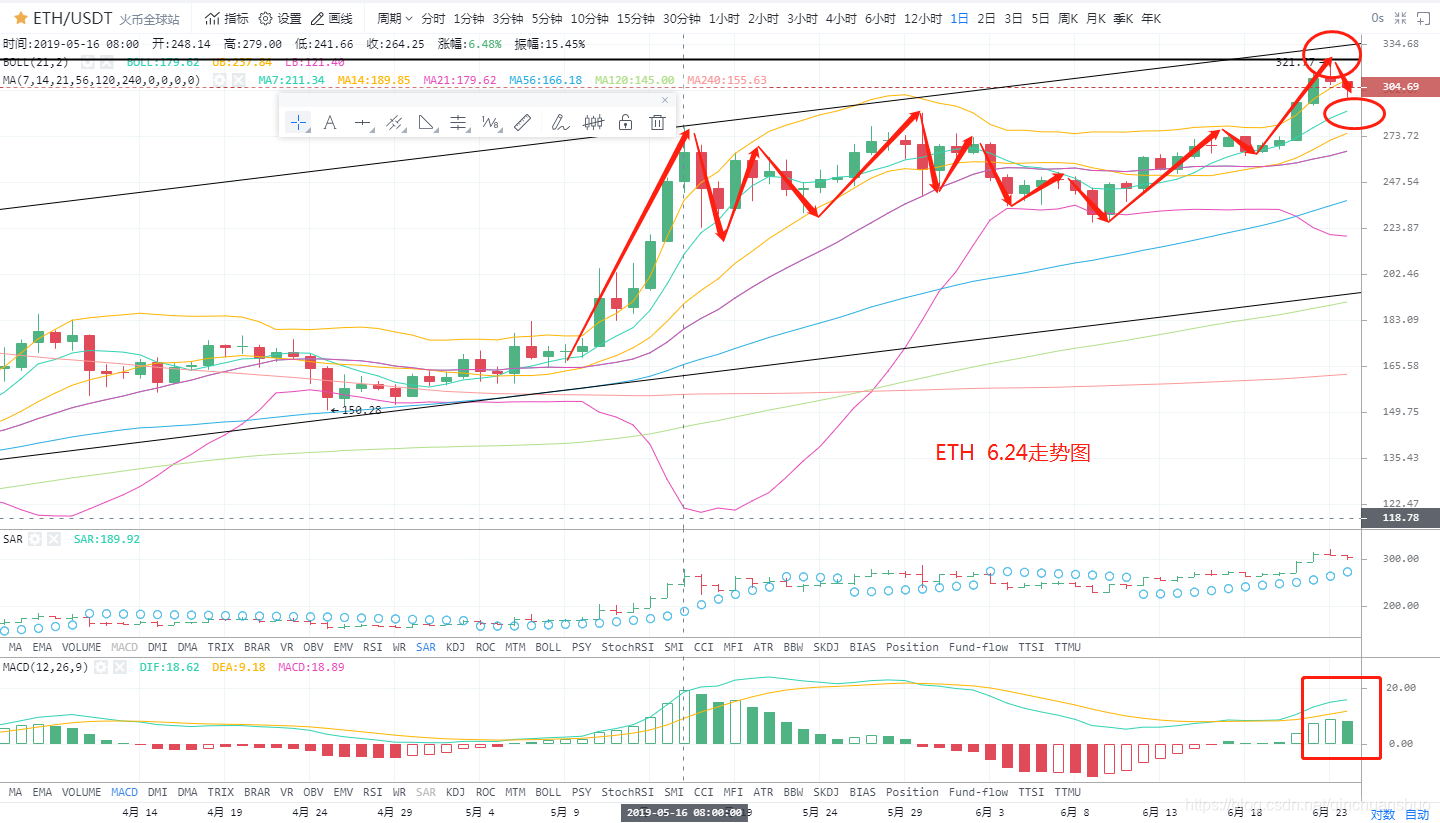Open SAR indicator settings gear
Screen dimensions: 1440x823
click(x=35, y=539)
